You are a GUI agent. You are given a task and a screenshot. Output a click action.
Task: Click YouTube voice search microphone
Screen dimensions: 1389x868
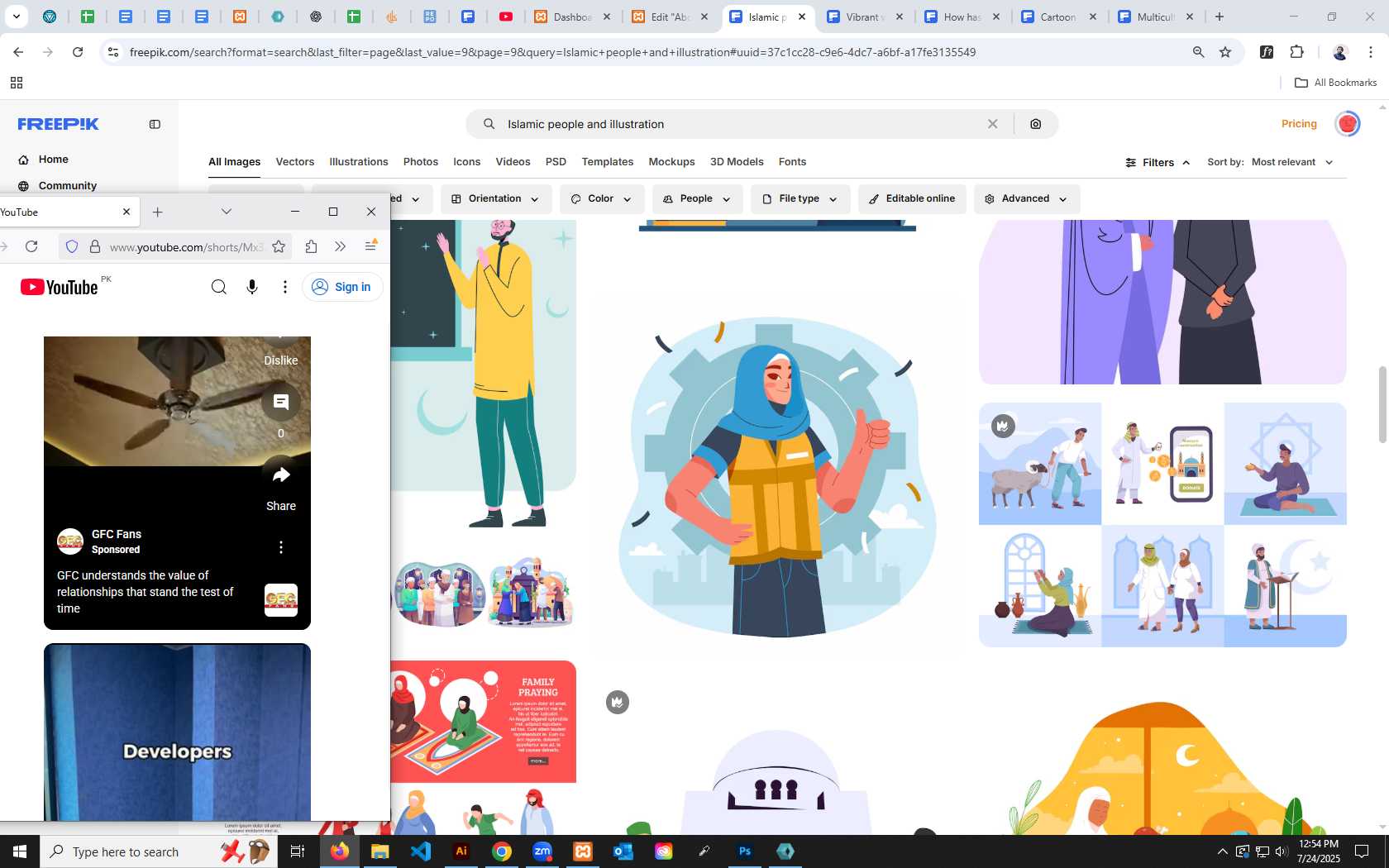click(x=252, y=287)
